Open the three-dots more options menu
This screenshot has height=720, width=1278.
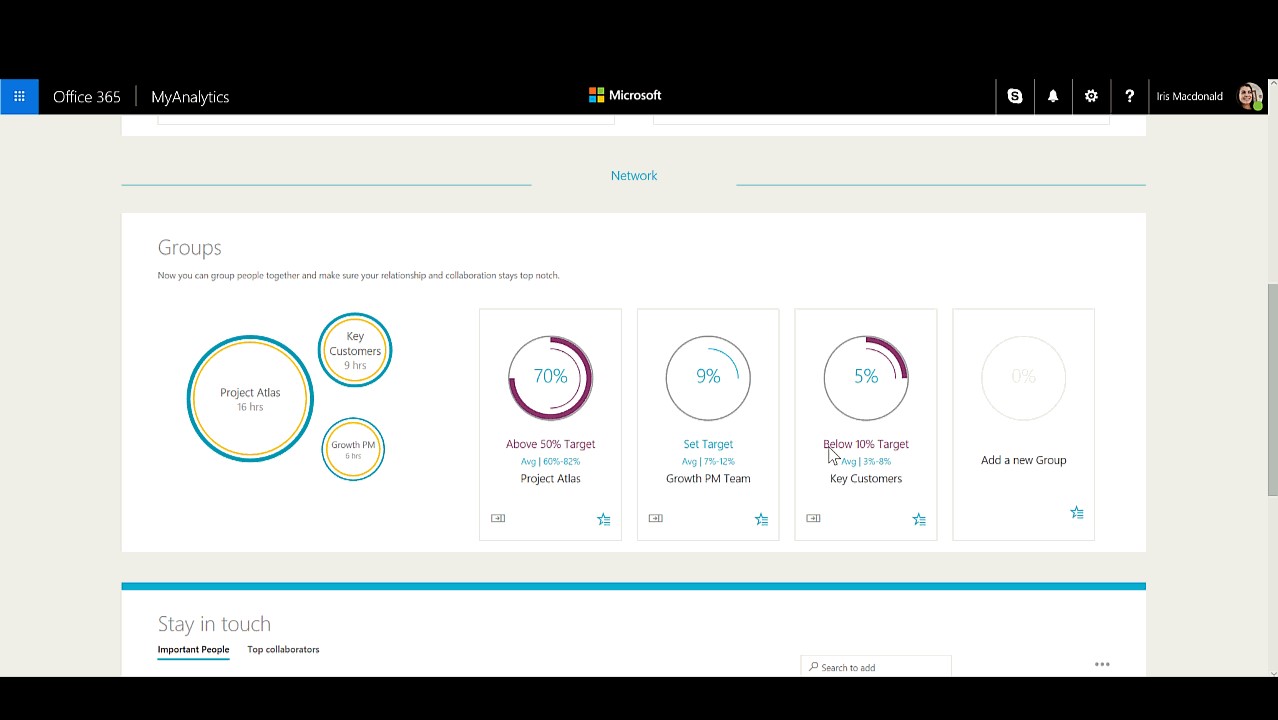(x=1102, y=664)
